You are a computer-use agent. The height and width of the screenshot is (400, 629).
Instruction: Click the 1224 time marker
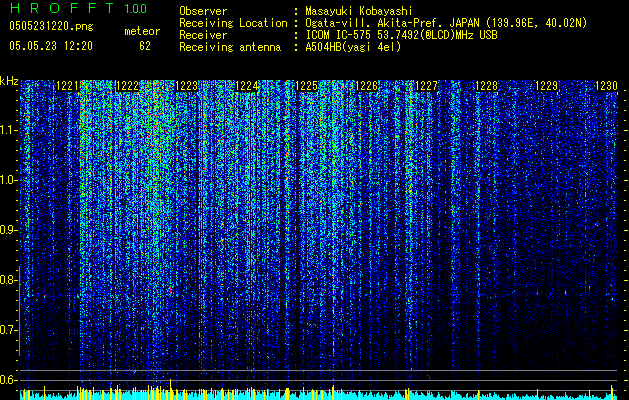coord(247,86)
